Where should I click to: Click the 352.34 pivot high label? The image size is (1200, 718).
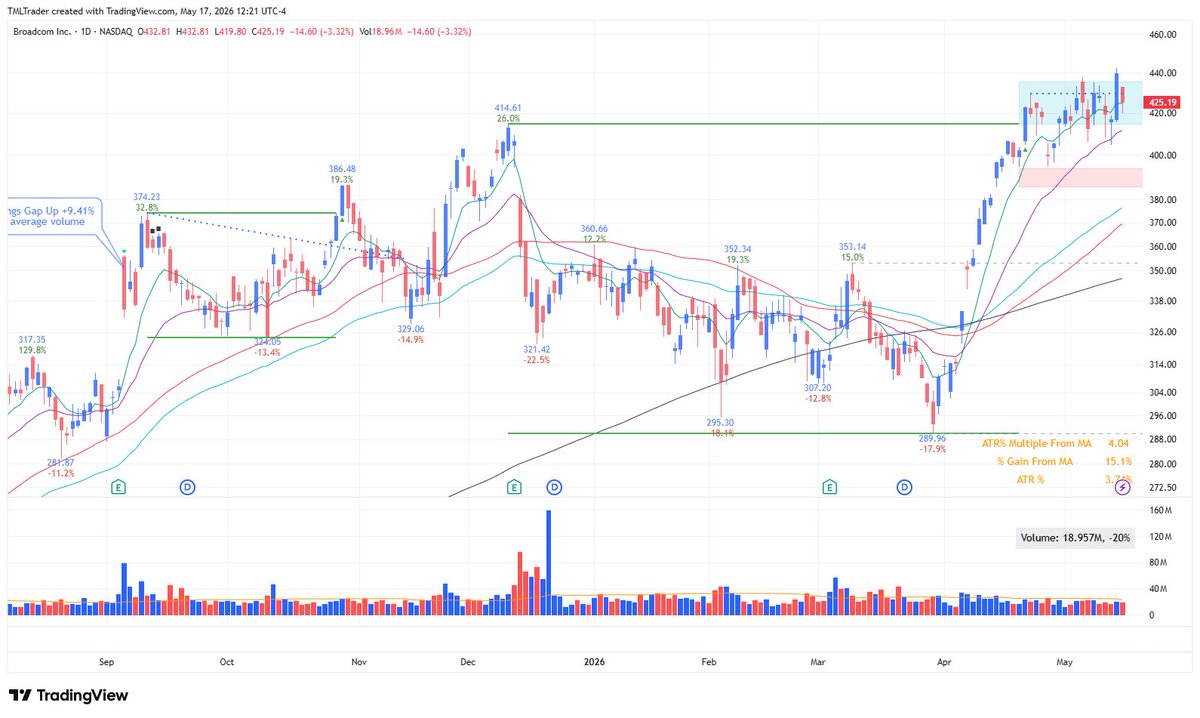point(739,248)
